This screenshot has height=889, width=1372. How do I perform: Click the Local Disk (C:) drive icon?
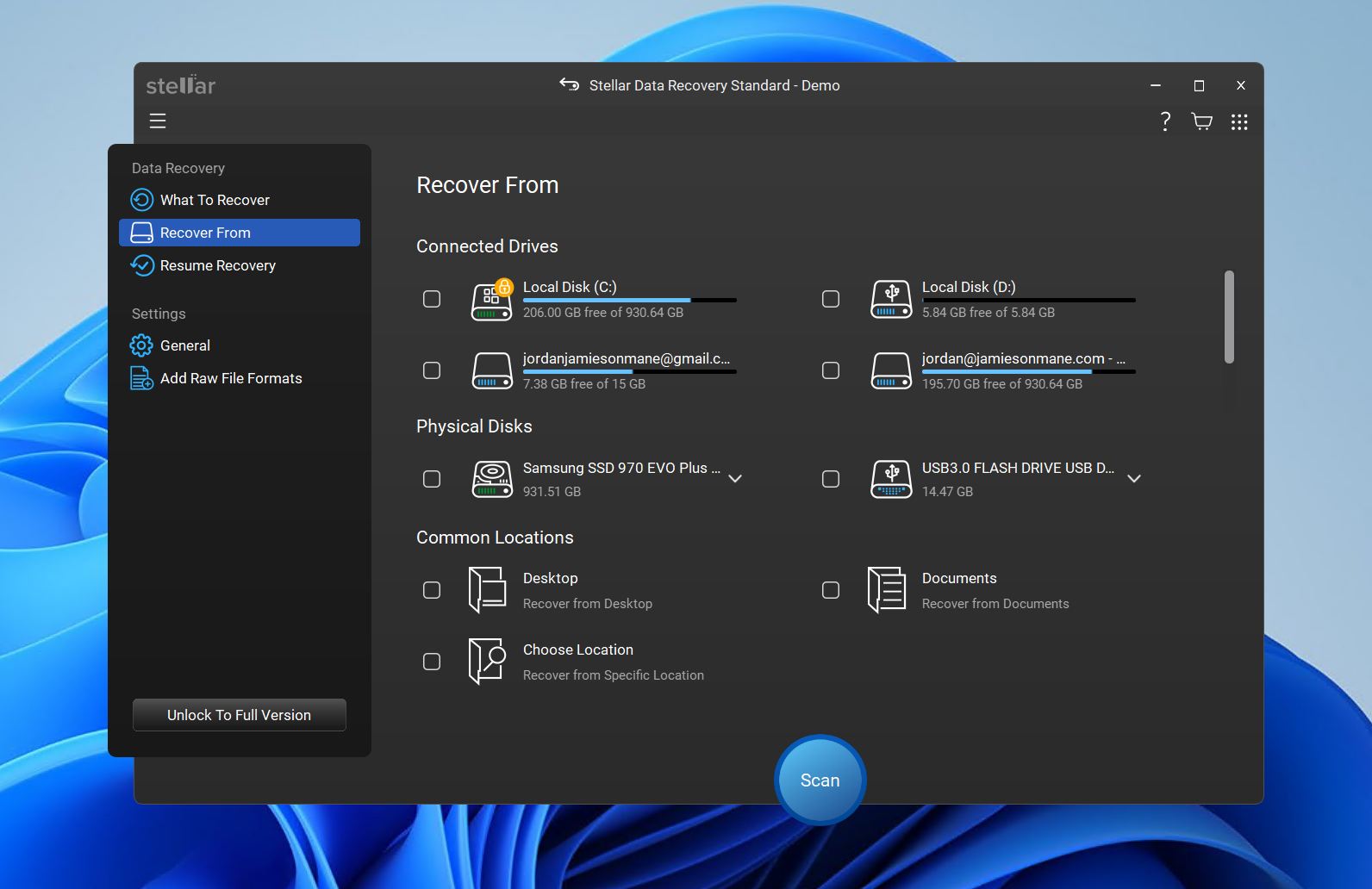pos(492,300)
